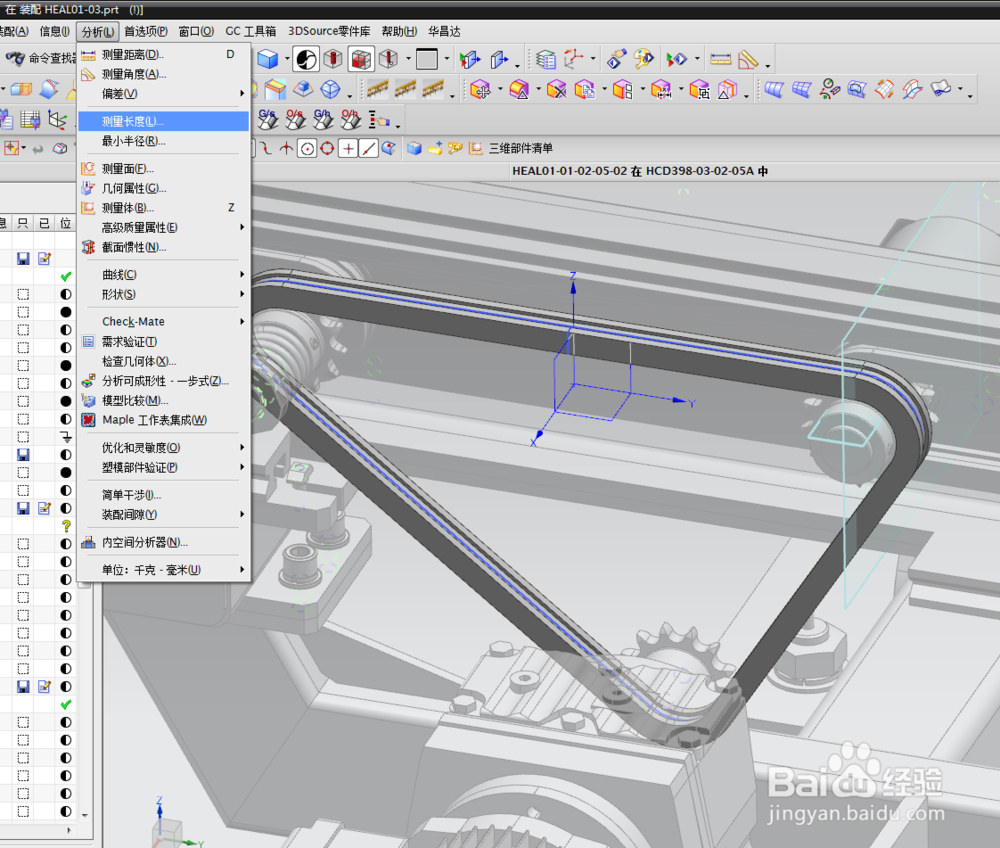Viewport: 1000px width, 848px height.
Task: Expand the 偏差(V) submenu arrow
Action: pyautogui.click(x=242, y=94)
